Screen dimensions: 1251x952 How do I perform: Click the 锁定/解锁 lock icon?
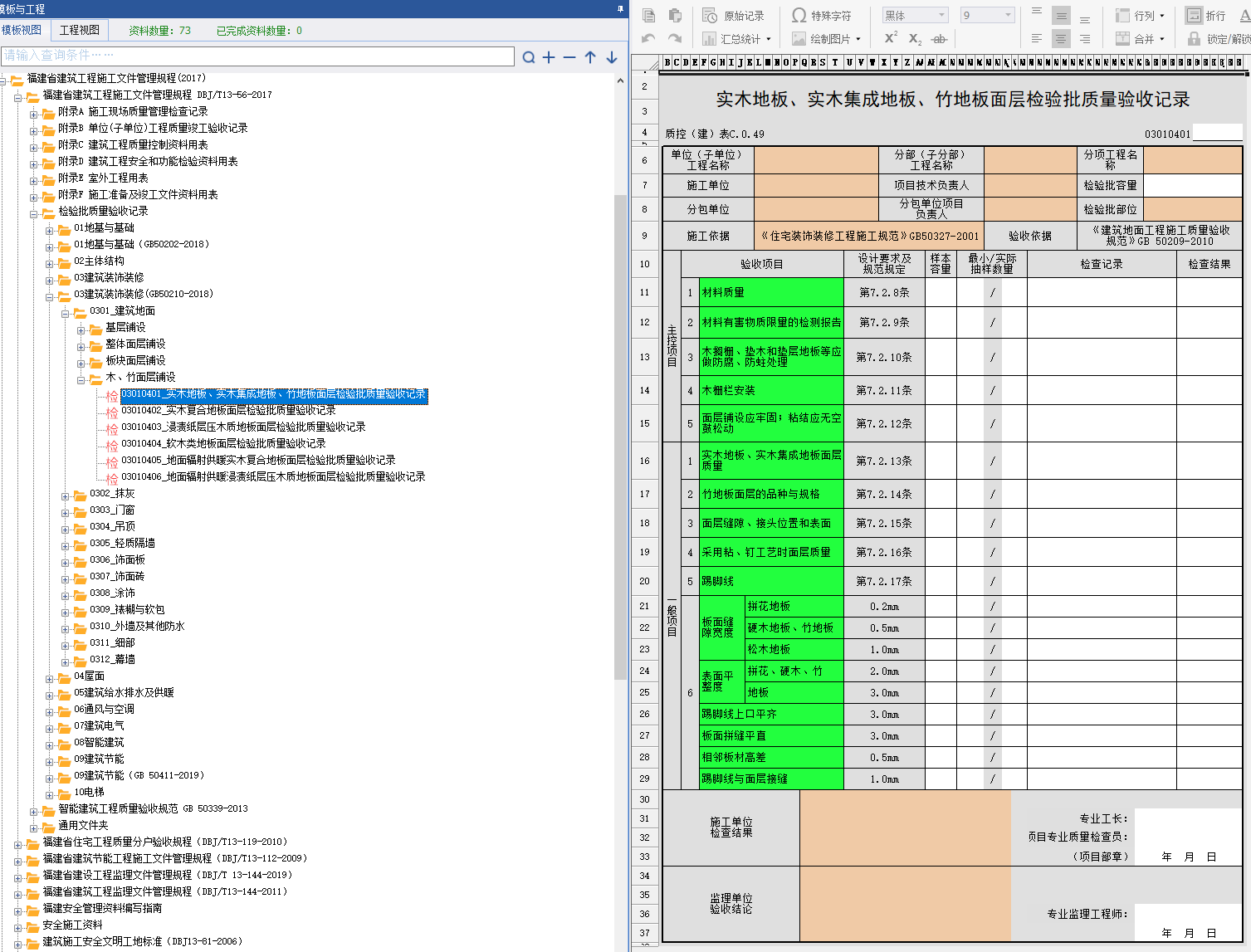click(x=1194, y=38)
